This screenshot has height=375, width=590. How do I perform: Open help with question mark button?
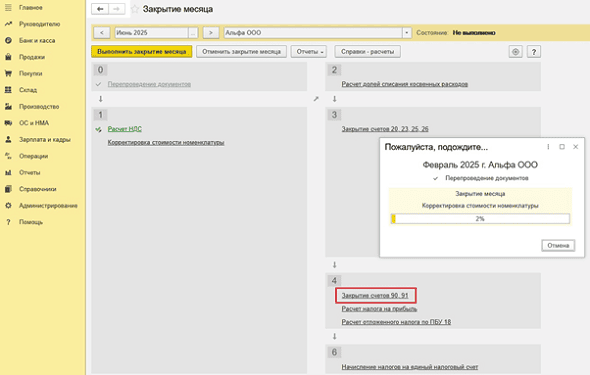[x=534, y=52]
